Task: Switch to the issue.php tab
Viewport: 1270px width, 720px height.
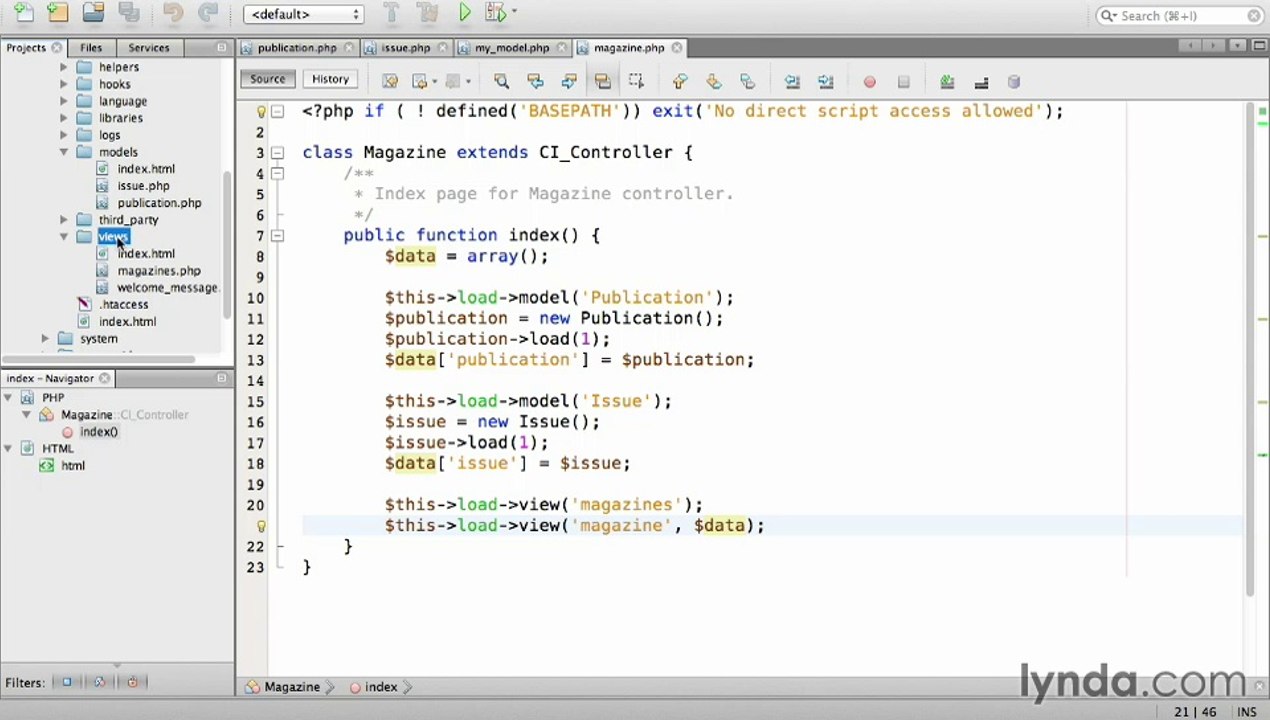Action: point(405,48)
